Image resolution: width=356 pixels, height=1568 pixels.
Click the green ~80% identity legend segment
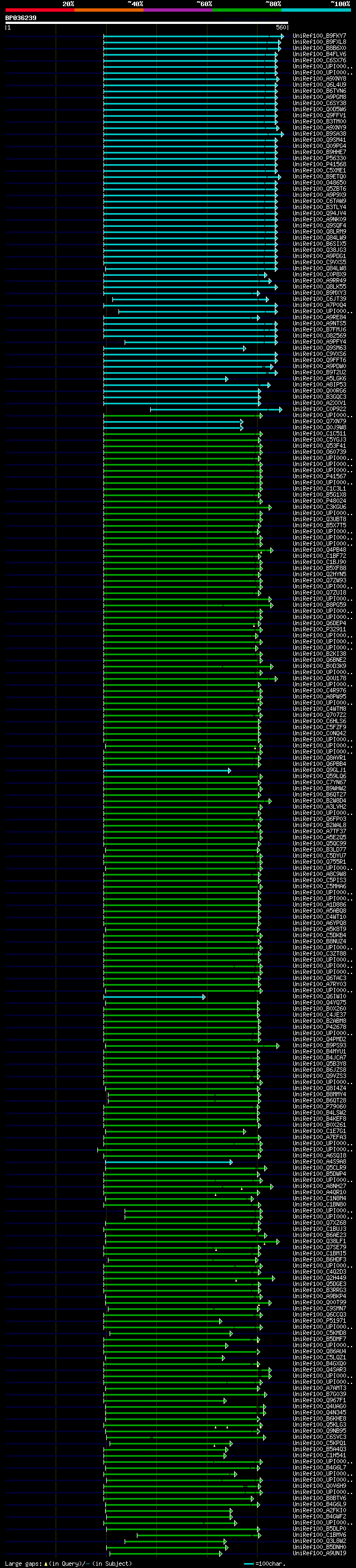coord(247,11)
